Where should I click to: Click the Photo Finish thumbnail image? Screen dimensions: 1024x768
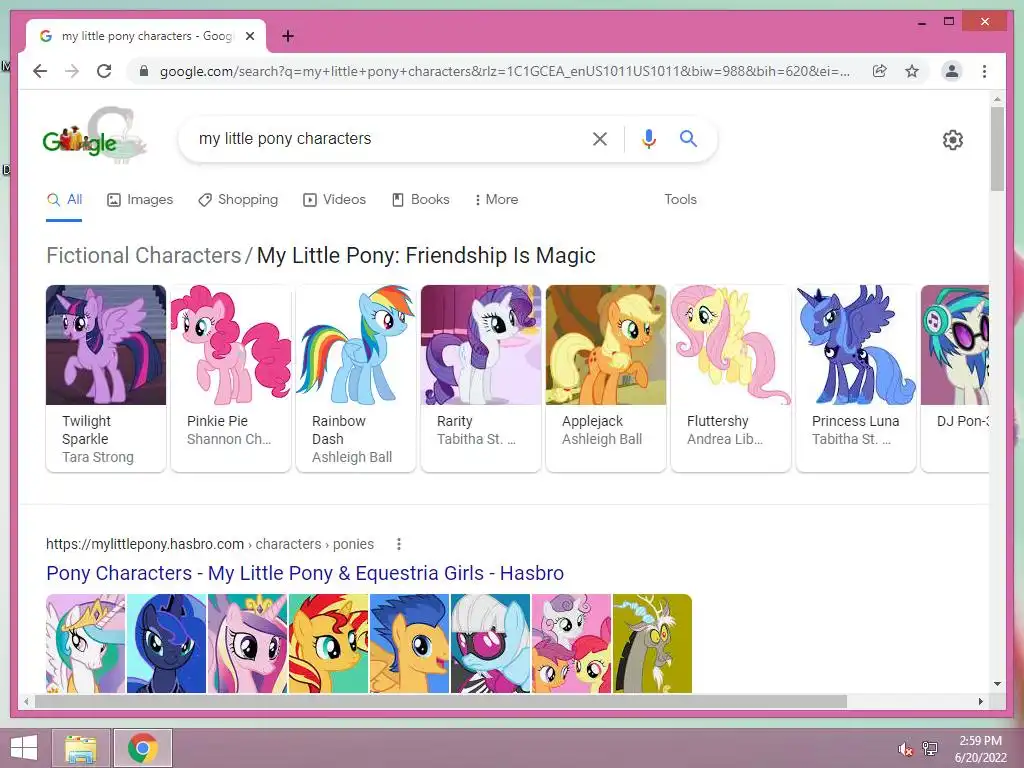click(x=490, y=643)
